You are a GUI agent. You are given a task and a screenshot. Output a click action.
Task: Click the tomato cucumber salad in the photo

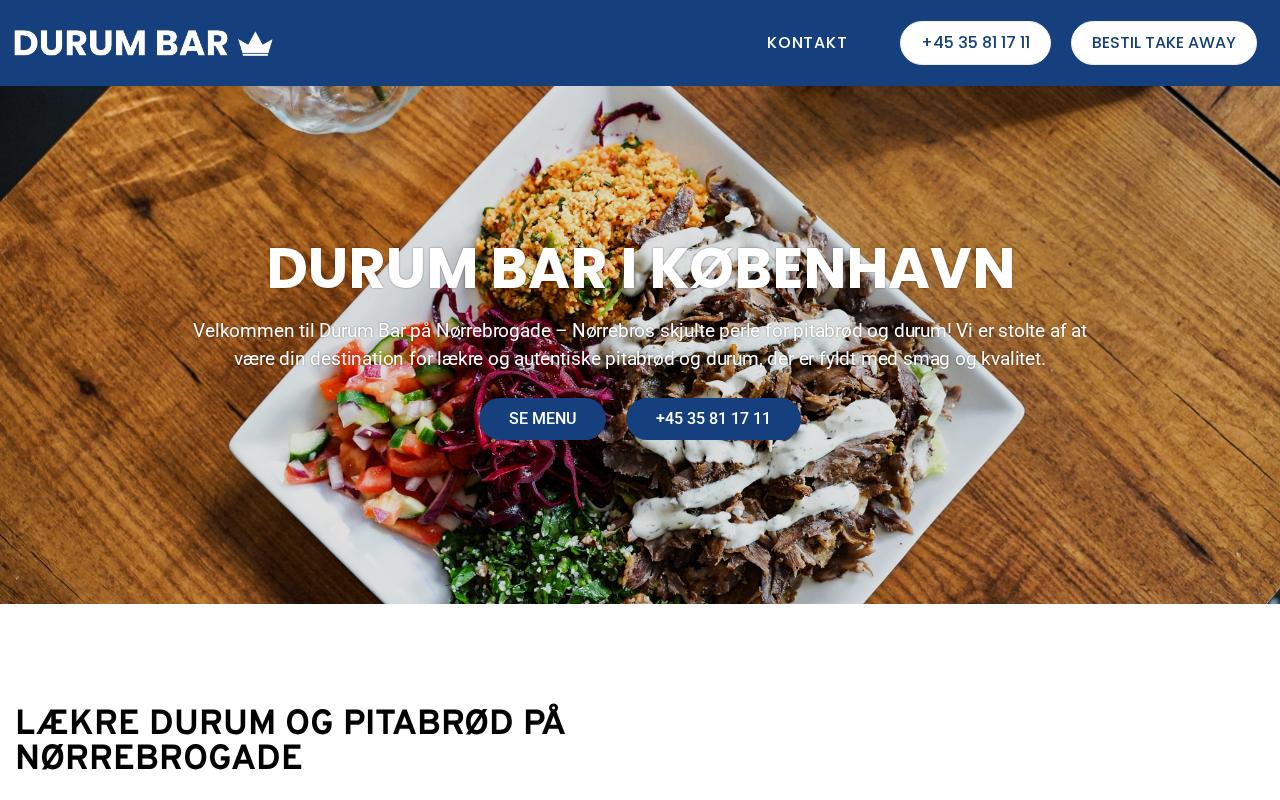(370, 450)
